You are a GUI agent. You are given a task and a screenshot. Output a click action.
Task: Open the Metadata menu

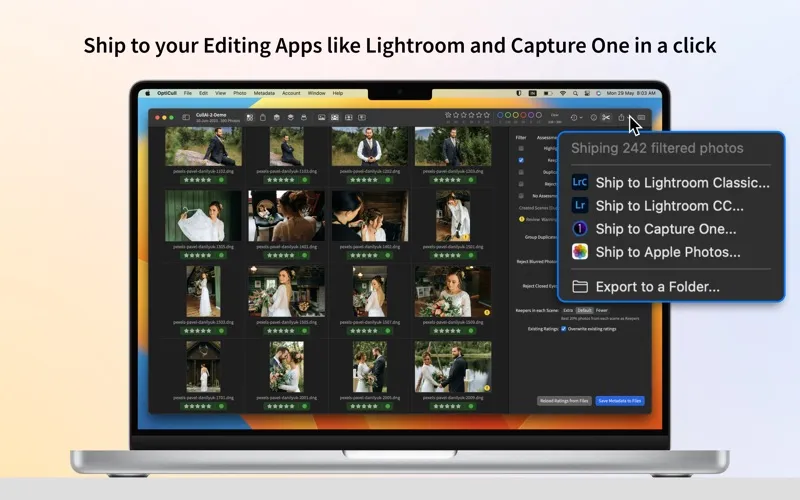coord(264,93)
